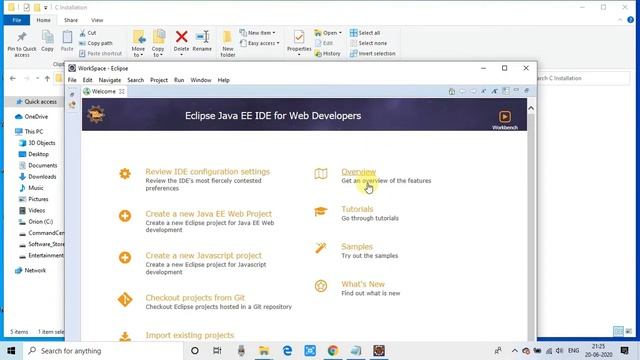This screenshot has width=640, height=360.
Task: Open the Eclipse Run menu
Action: tap(179, 80)
